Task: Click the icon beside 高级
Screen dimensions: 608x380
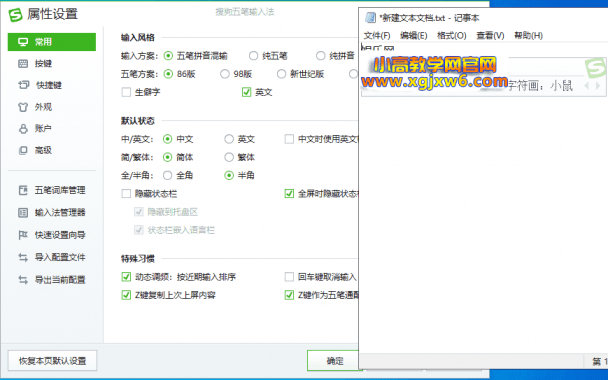Action: [23, 150]
